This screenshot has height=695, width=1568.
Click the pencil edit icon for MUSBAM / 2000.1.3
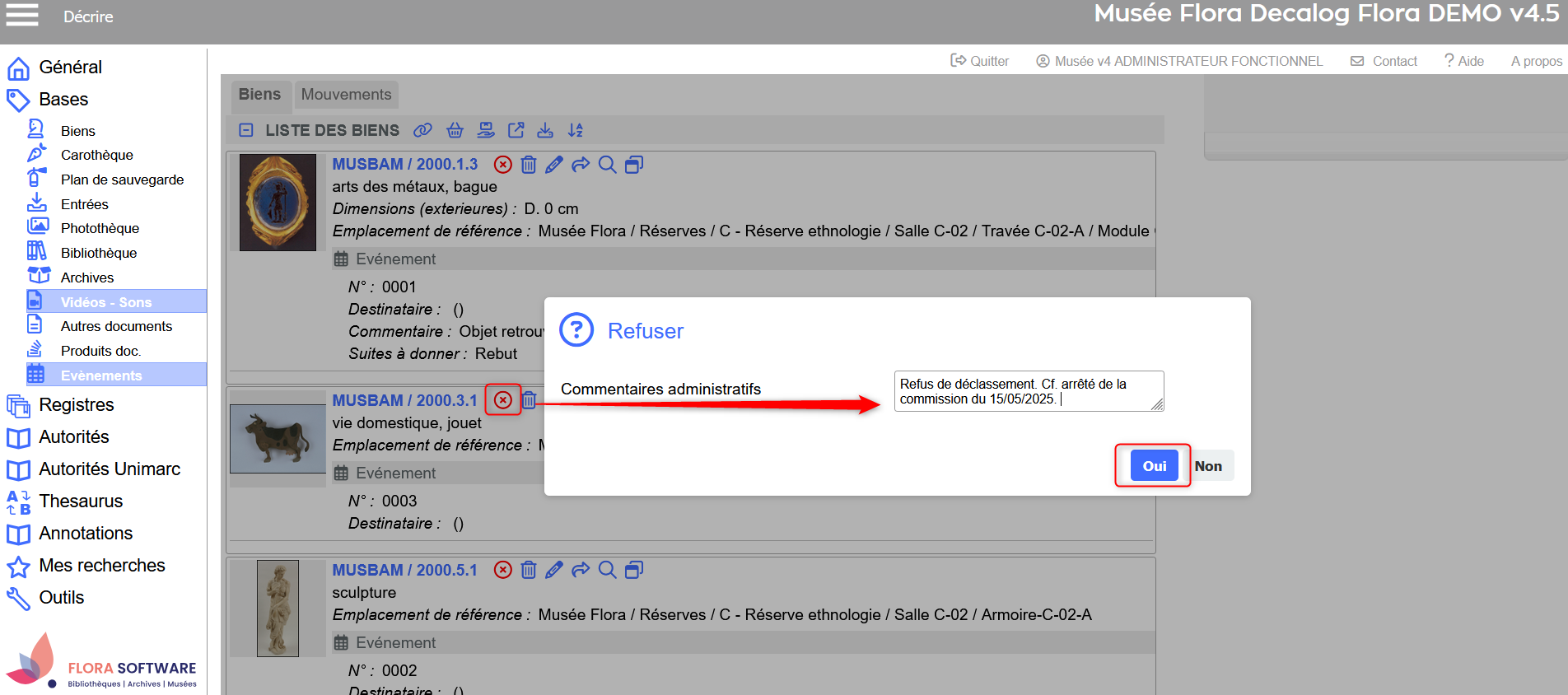[554, 165]
